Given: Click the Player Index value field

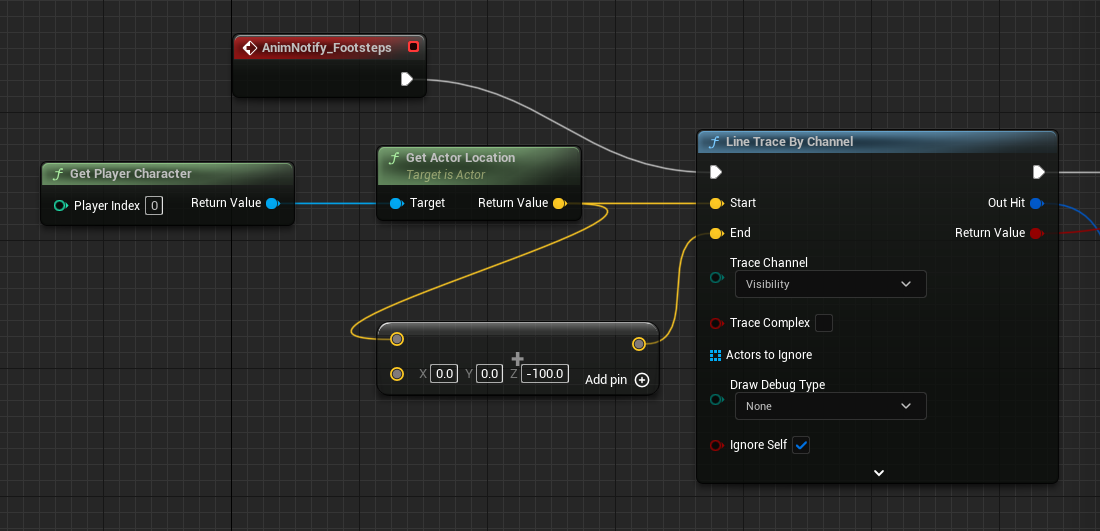Looking at the screenshot, I should pyautogui.click(x=154, y=206).
